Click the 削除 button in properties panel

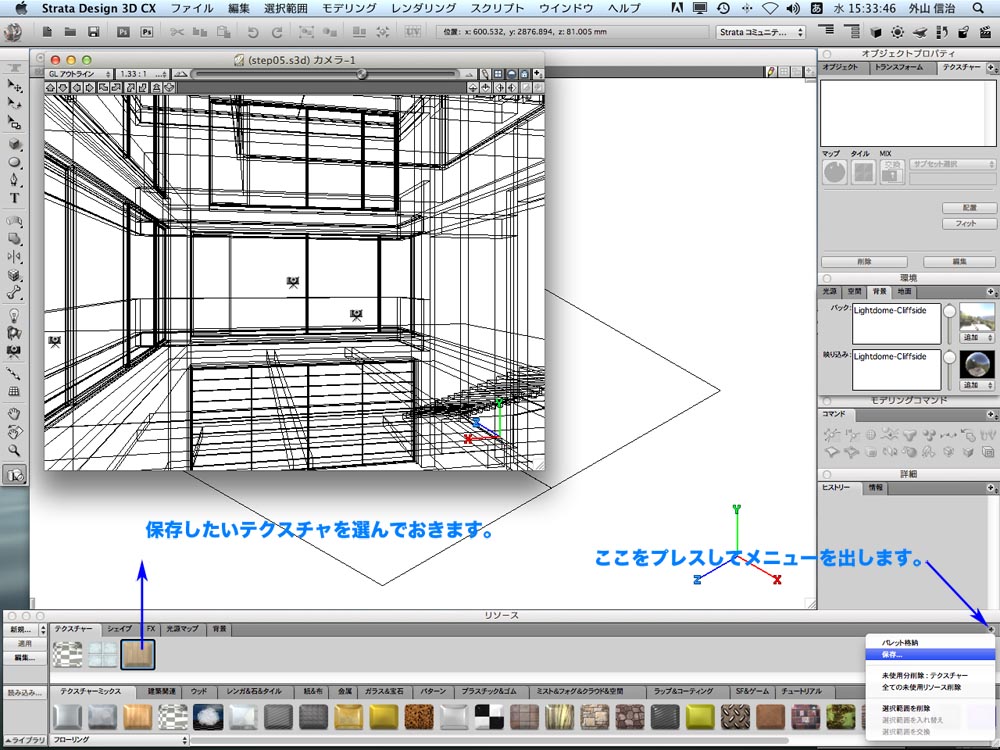(864, 262)
